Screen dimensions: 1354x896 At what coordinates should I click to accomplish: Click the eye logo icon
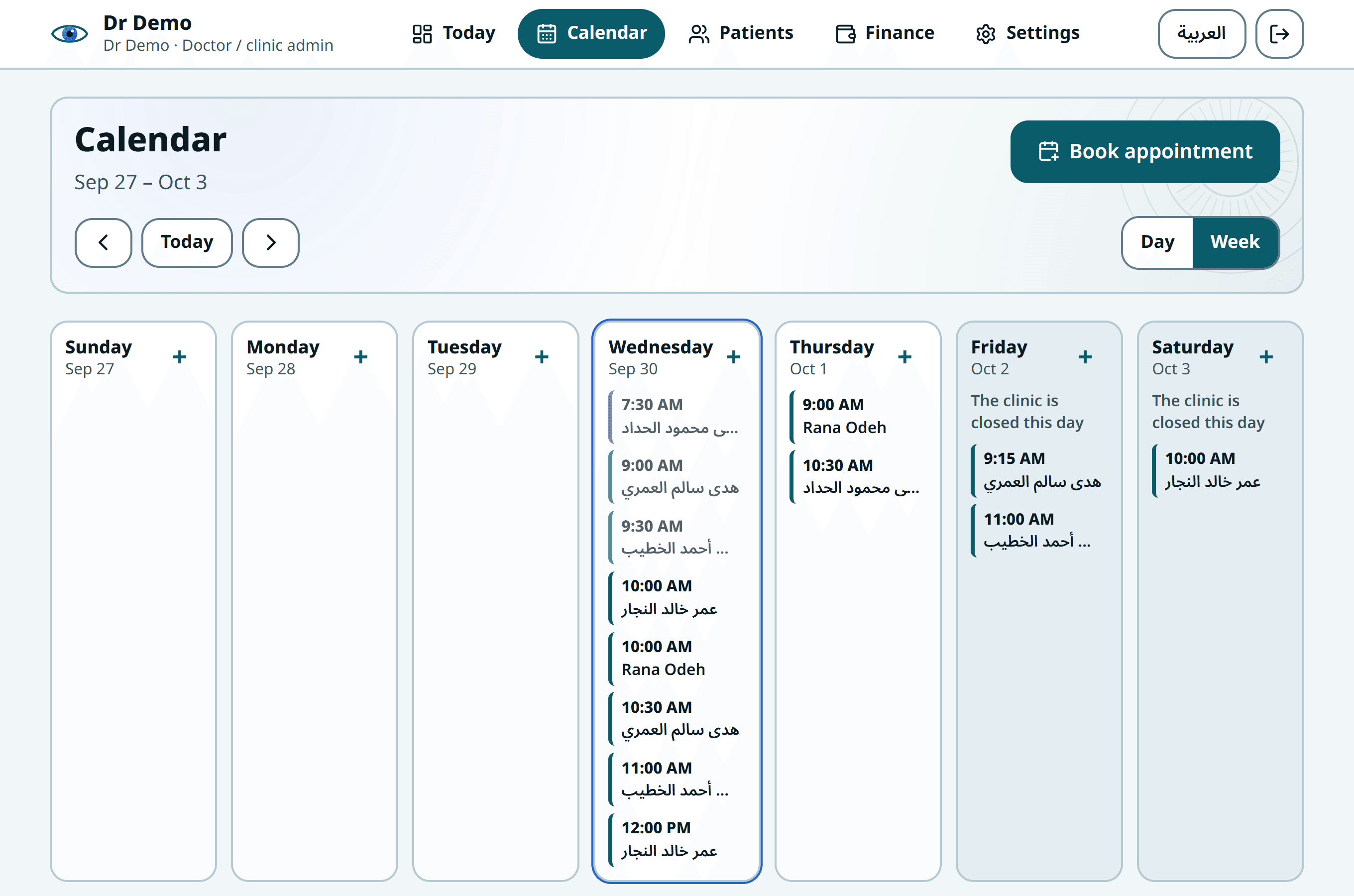(x=70, y=34)
